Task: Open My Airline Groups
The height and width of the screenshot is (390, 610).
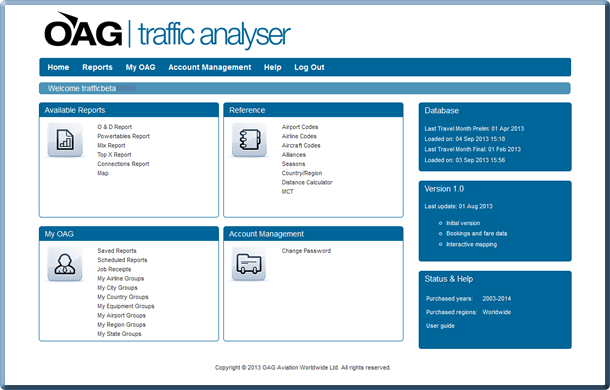Action: click(x=121, y=278)
